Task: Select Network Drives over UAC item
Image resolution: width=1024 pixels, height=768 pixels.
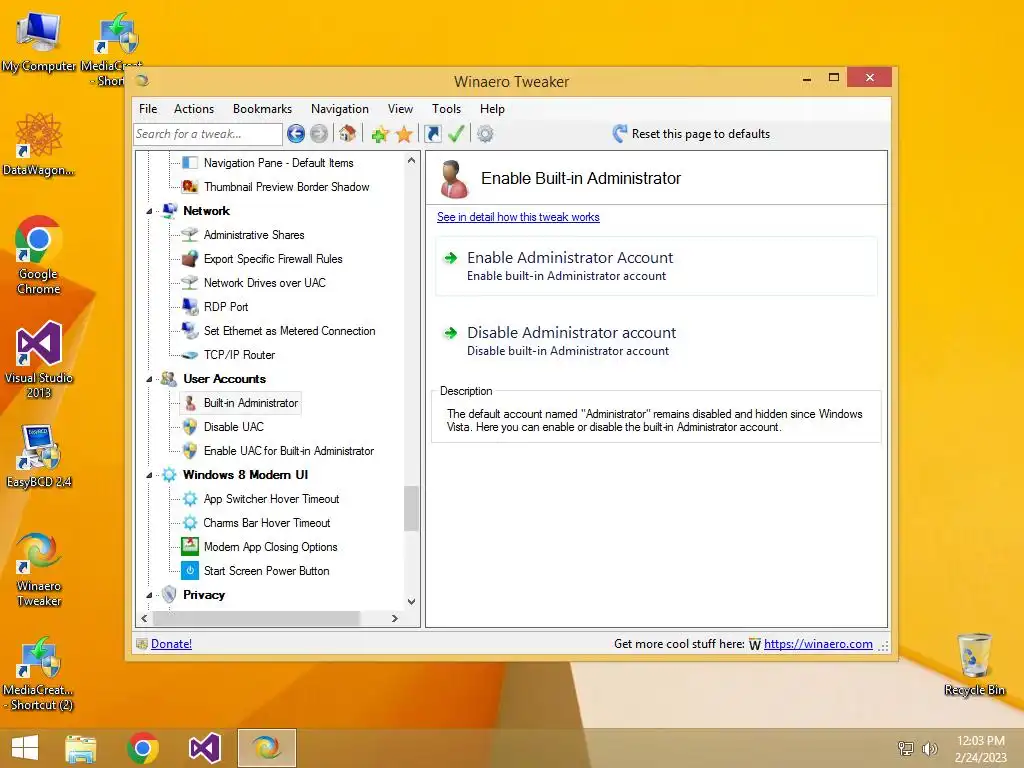Action: click(x=264, y=283)
